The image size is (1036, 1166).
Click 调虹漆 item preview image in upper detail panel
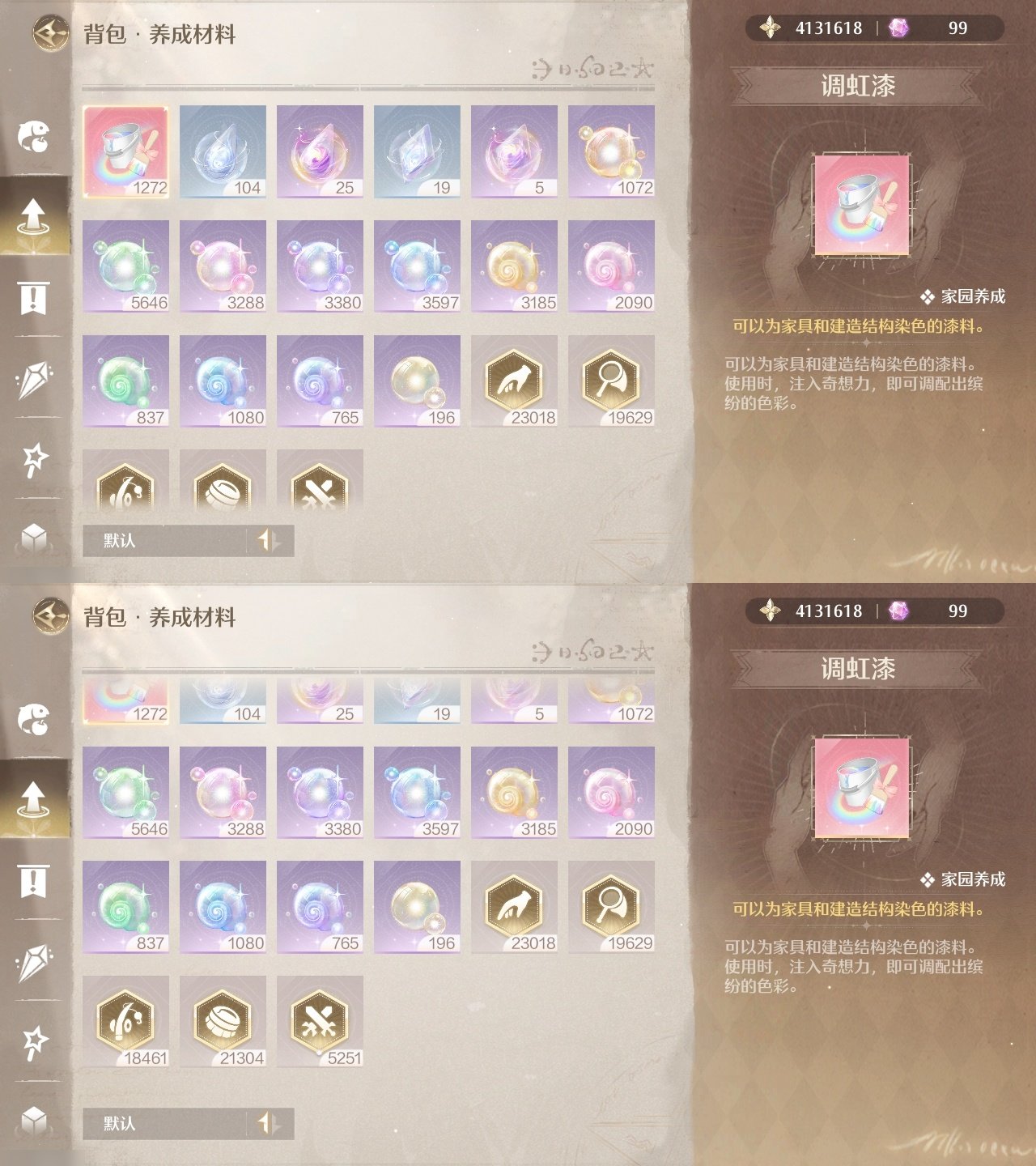[x=862, y=206]
